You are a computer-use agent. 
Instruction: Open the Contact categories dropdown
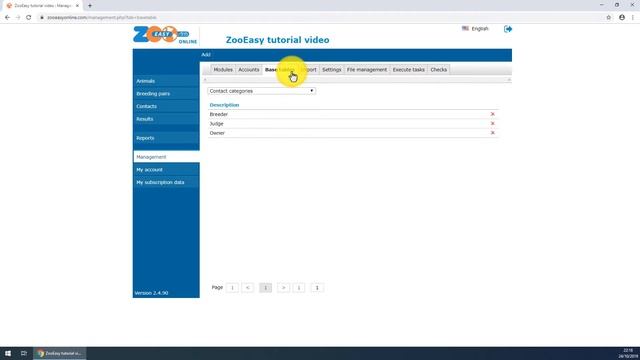(261, 91)
